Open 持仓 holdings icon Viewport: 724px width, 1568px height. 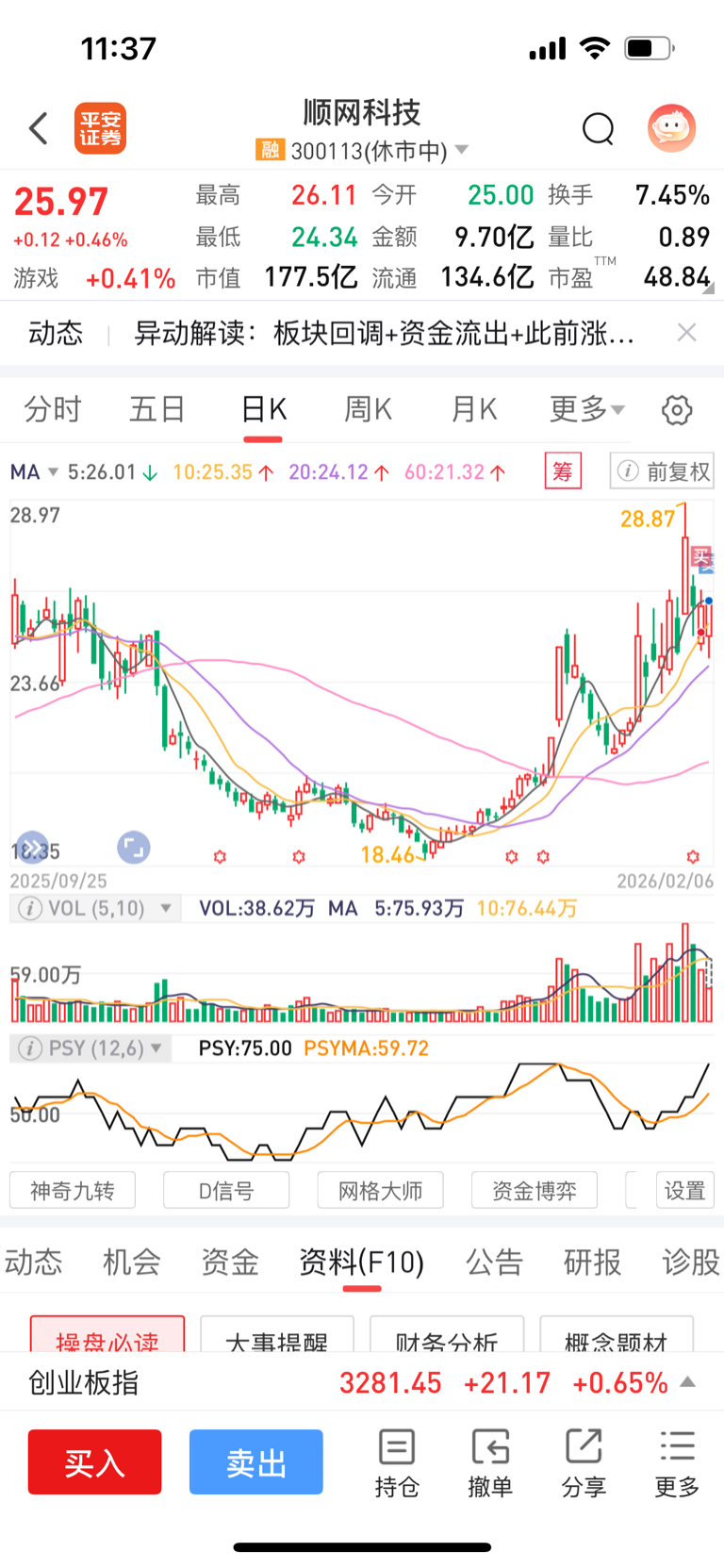[397, 1463]
